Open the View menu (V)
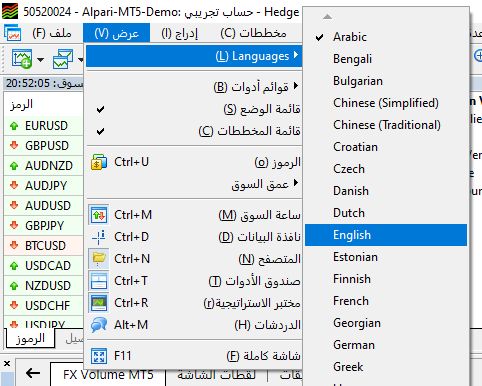482x386 pixels. point(117,33)
